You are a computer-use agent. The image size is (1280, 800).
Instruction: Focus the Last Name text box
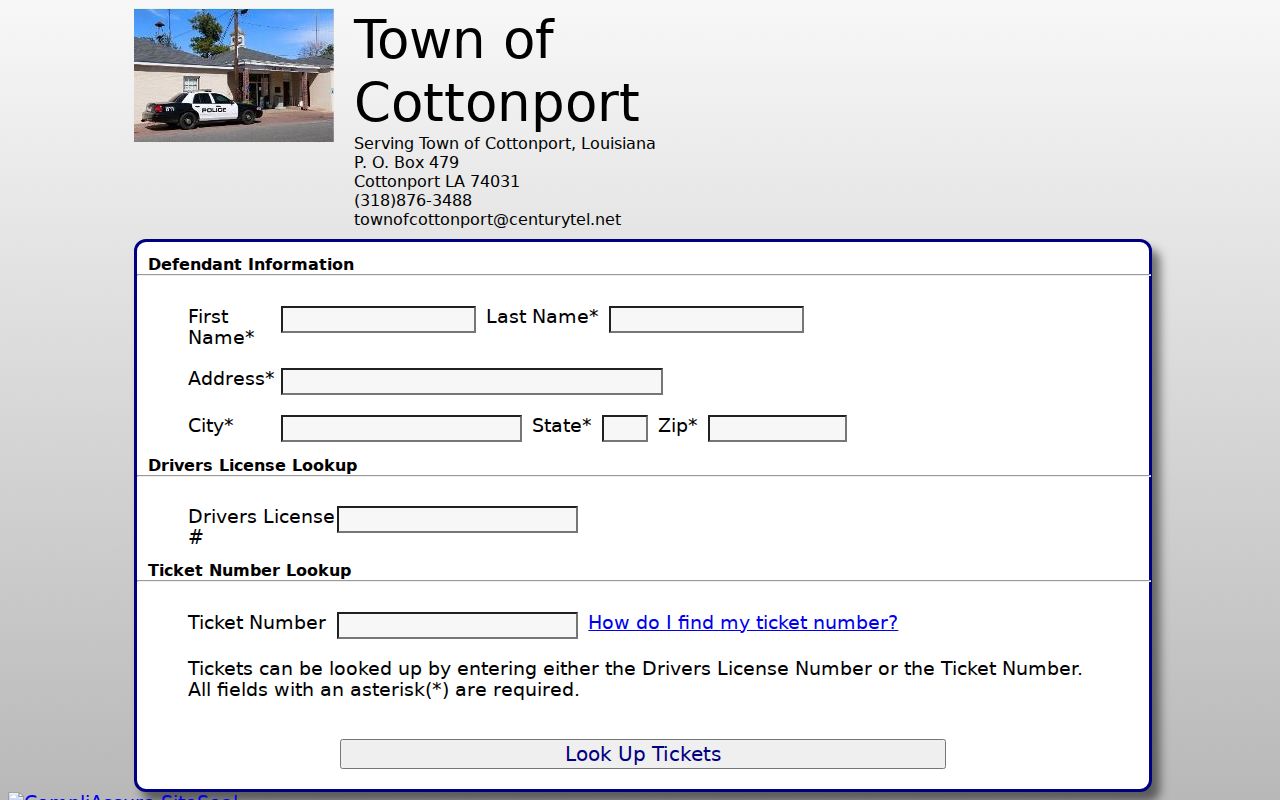706,319
